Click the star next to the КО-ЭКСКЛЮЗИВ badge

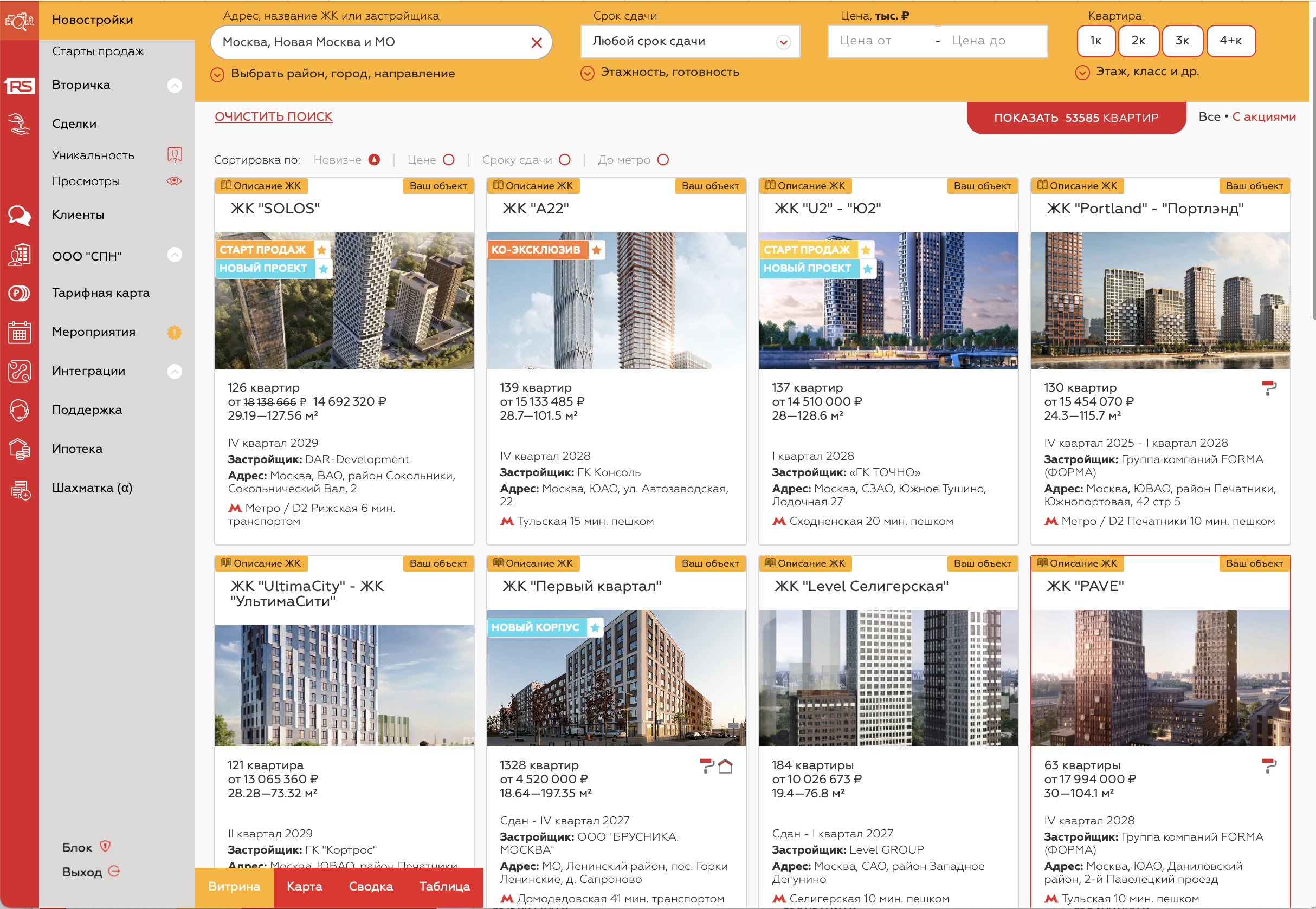pos(596,250)
